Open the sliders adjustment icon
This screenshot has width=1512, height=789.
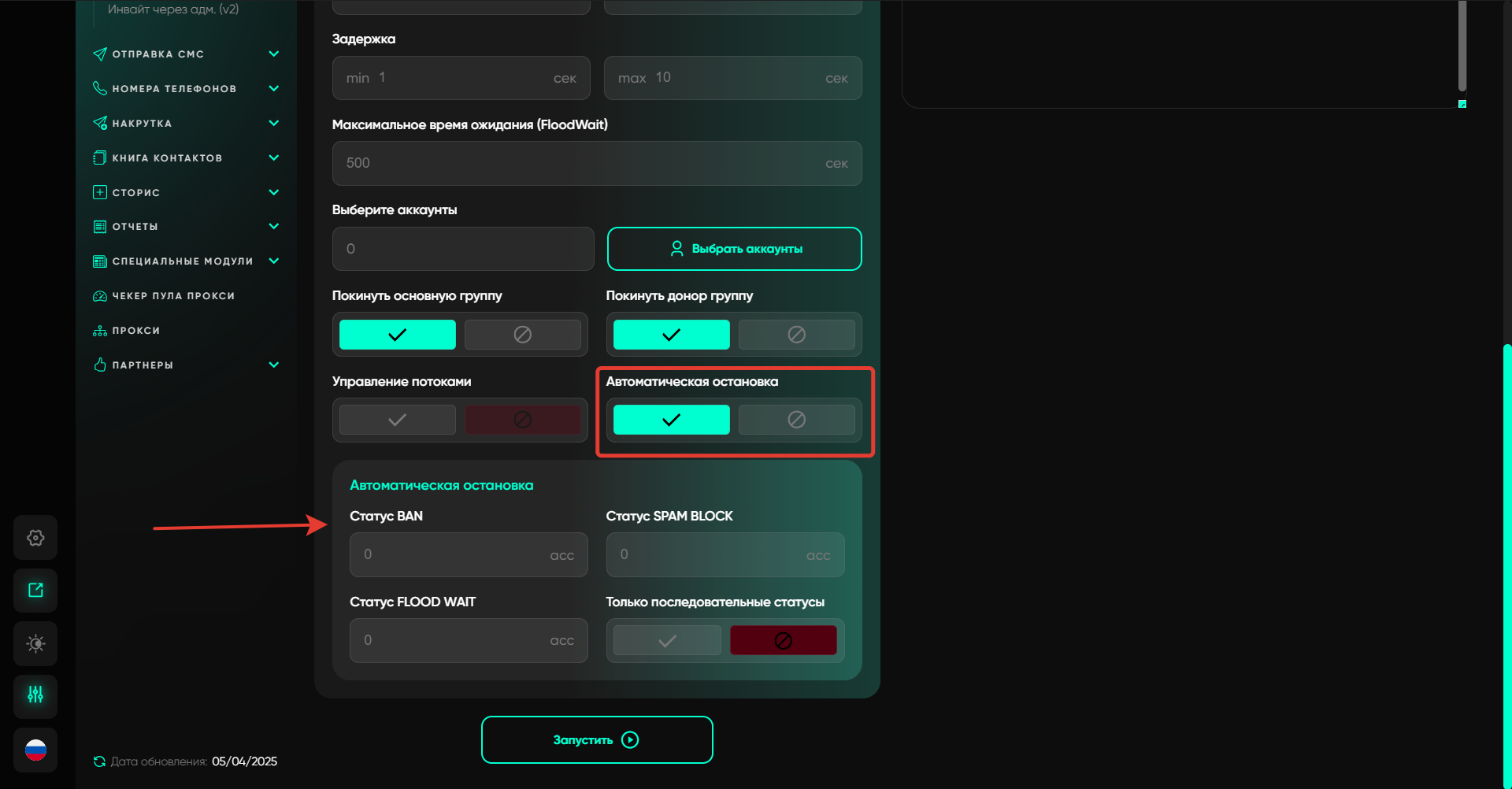35,695
